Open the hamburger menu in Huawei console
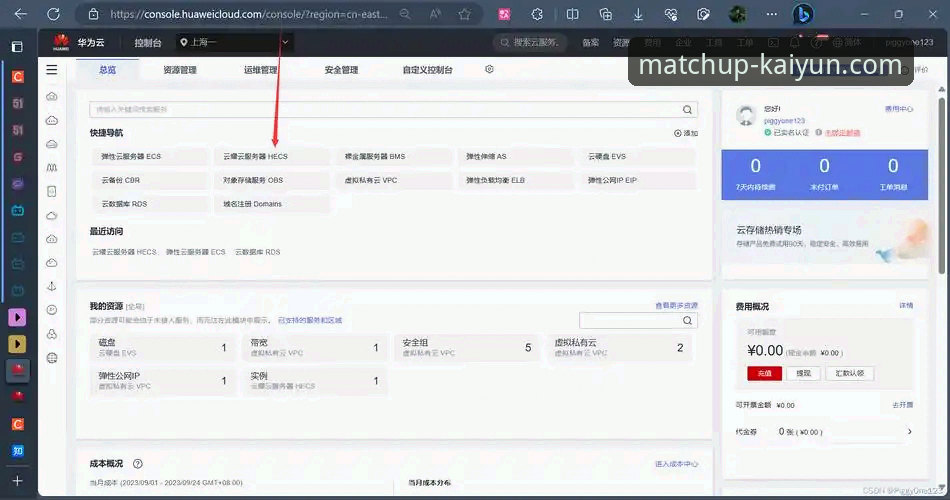 51,70
